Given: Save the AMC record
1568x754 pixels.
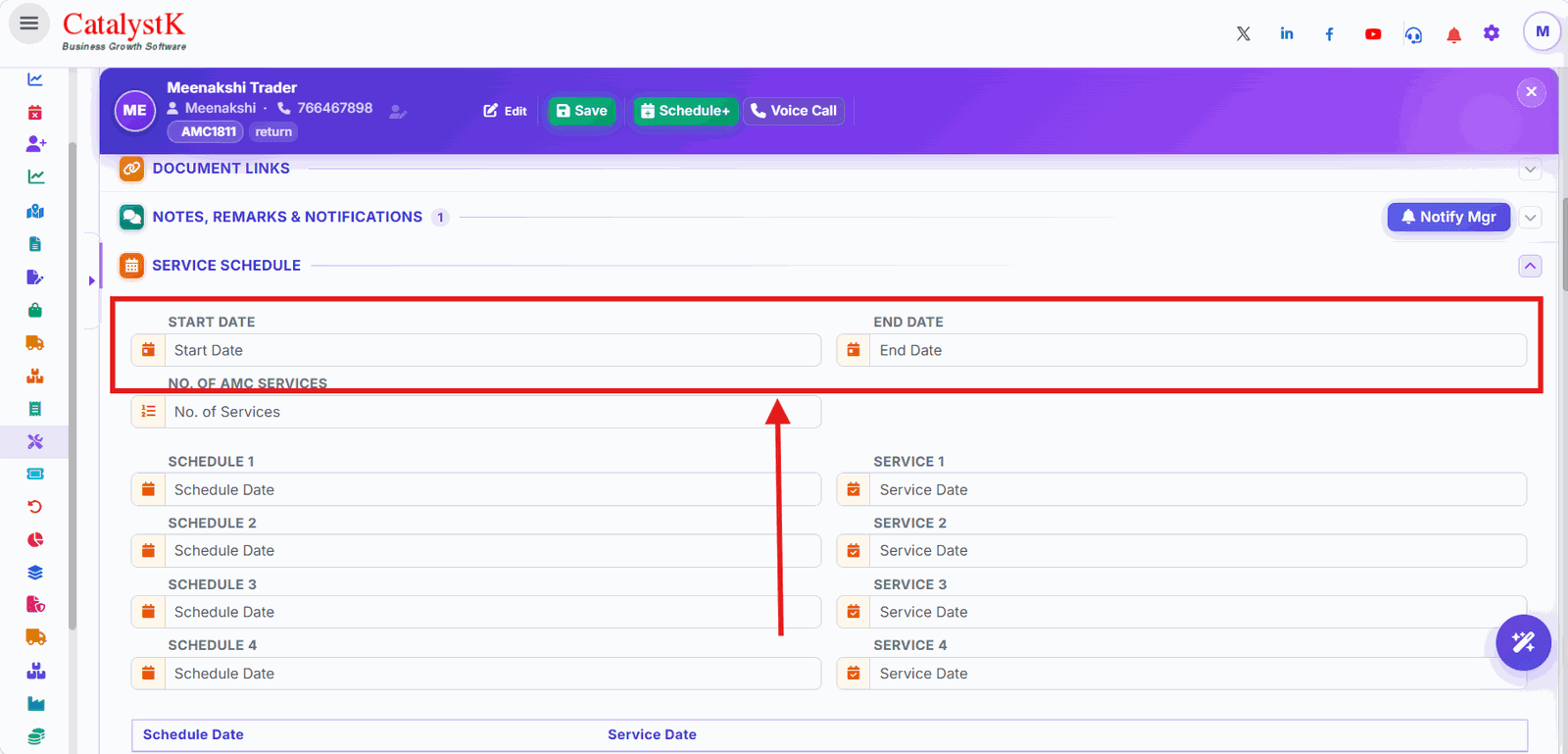Looking at the screenshot, I should 582,111.
